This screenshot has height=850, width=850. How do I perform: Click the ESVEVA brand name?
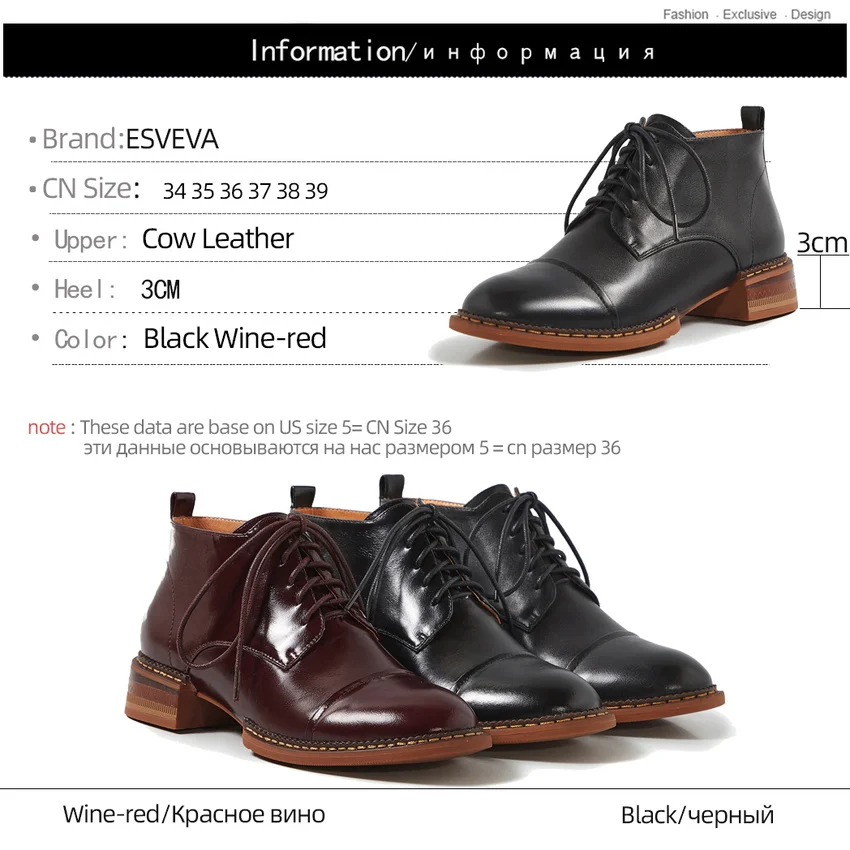tap(172, 139)
